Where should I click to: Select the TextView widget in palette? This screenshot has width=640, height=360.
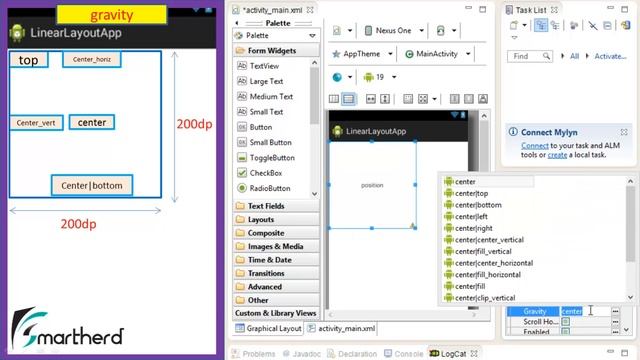pos(264,66)
